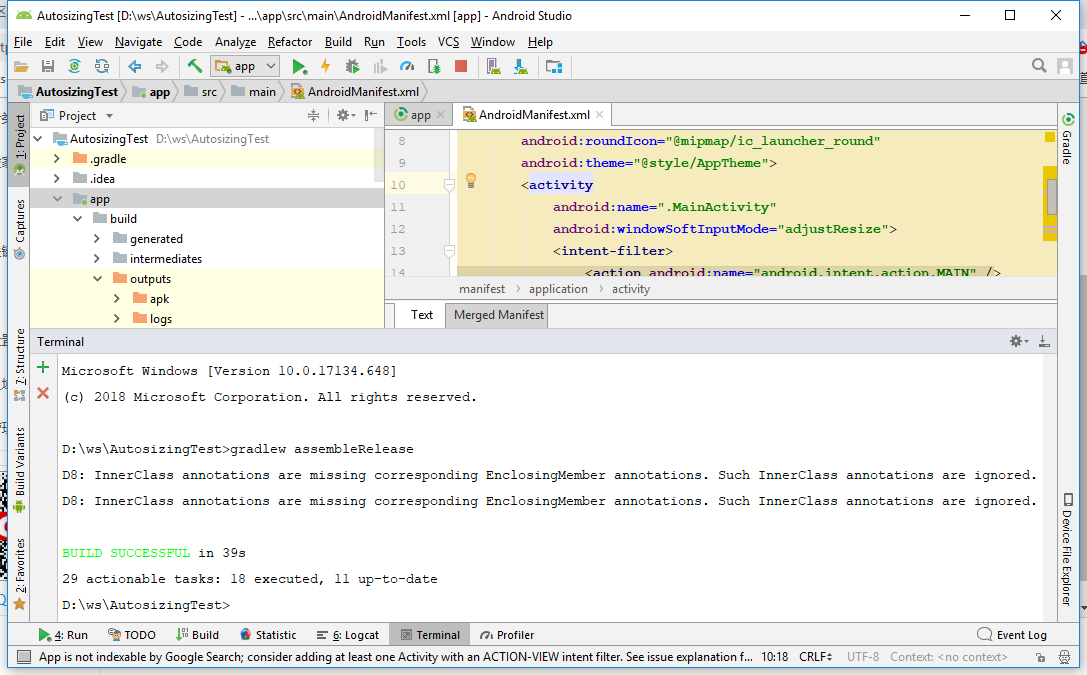Open AVD Manager from the toolbar
The width and height of the screenshot is (1087, 675).
coord(494,67)
